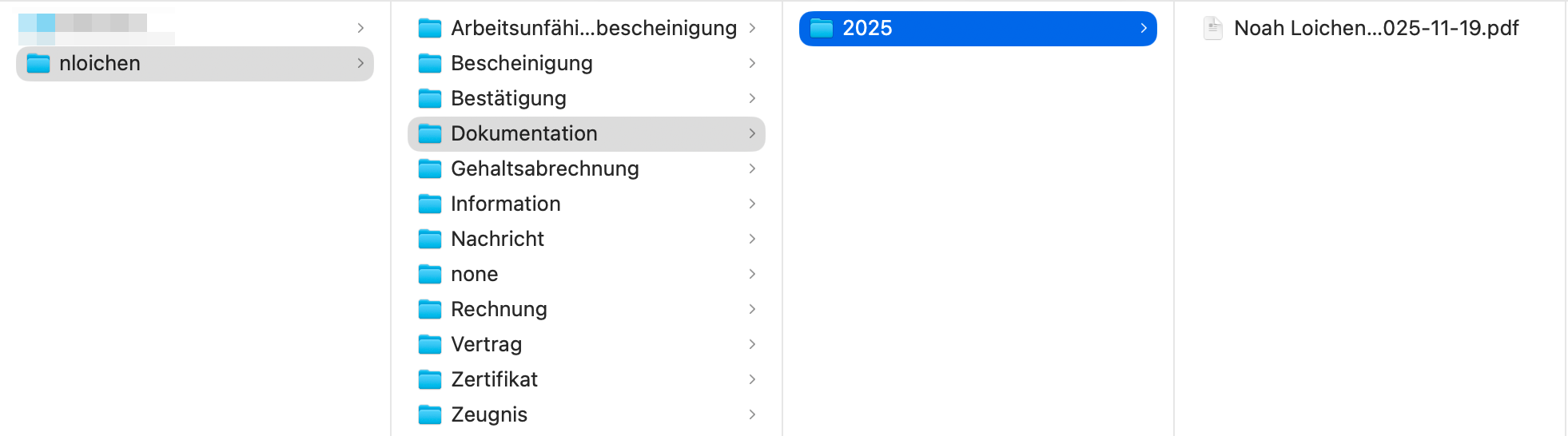Click the Gehaltsabrechnung folder icon
The image size is (1568, 436).
(430, 168)
